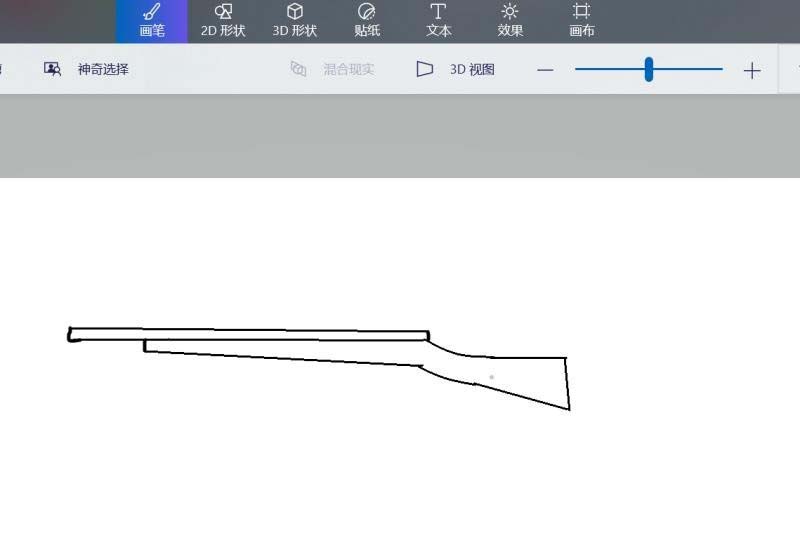Choose the 文本 text tool

[438, 20]
